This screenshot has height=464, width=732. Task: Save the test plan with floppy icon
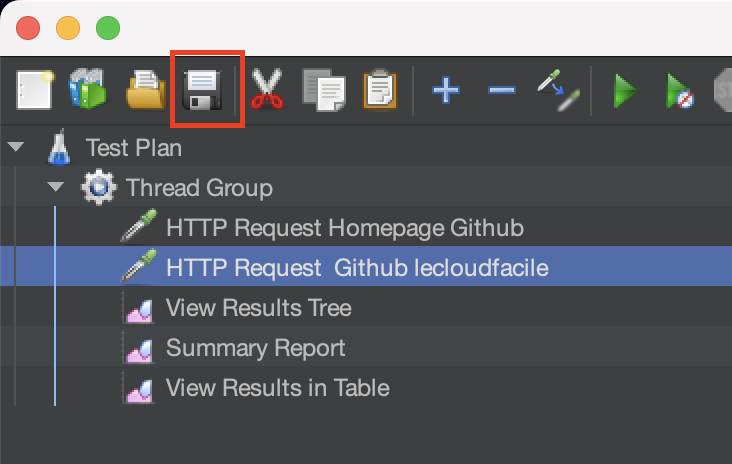click(202, 92)
